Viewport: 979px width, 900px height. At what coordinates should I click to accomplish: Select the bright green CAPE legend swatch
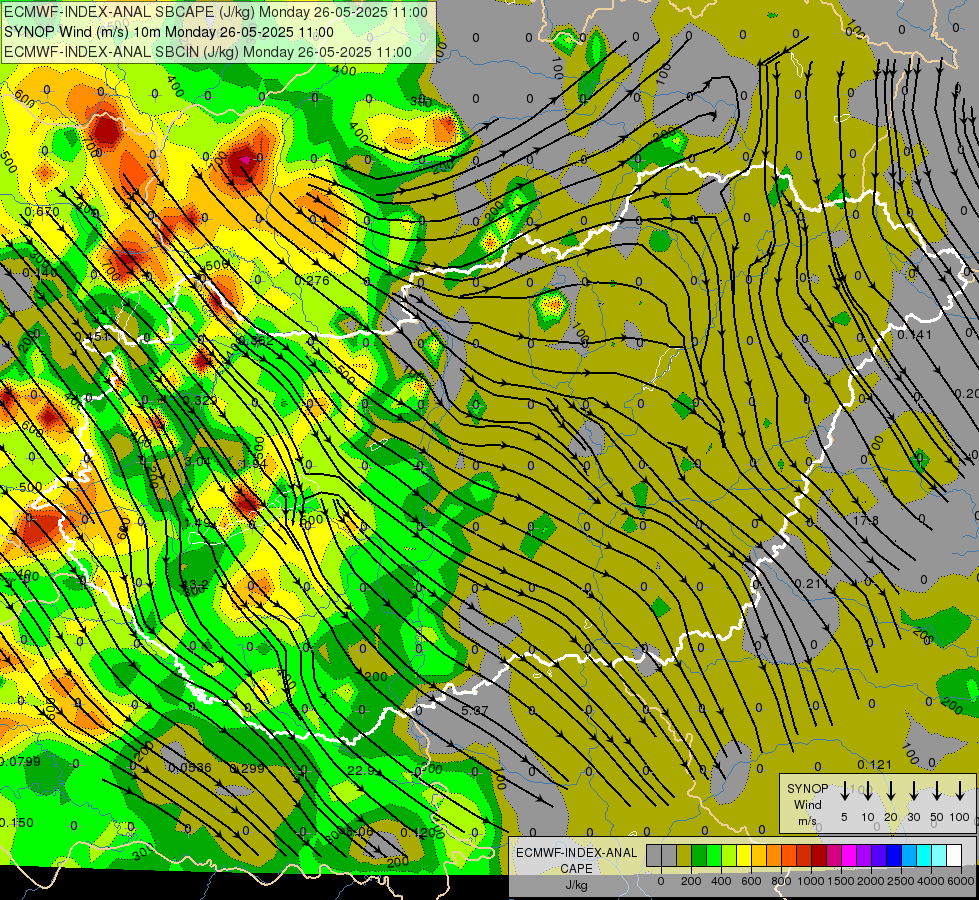click(714, 855)
